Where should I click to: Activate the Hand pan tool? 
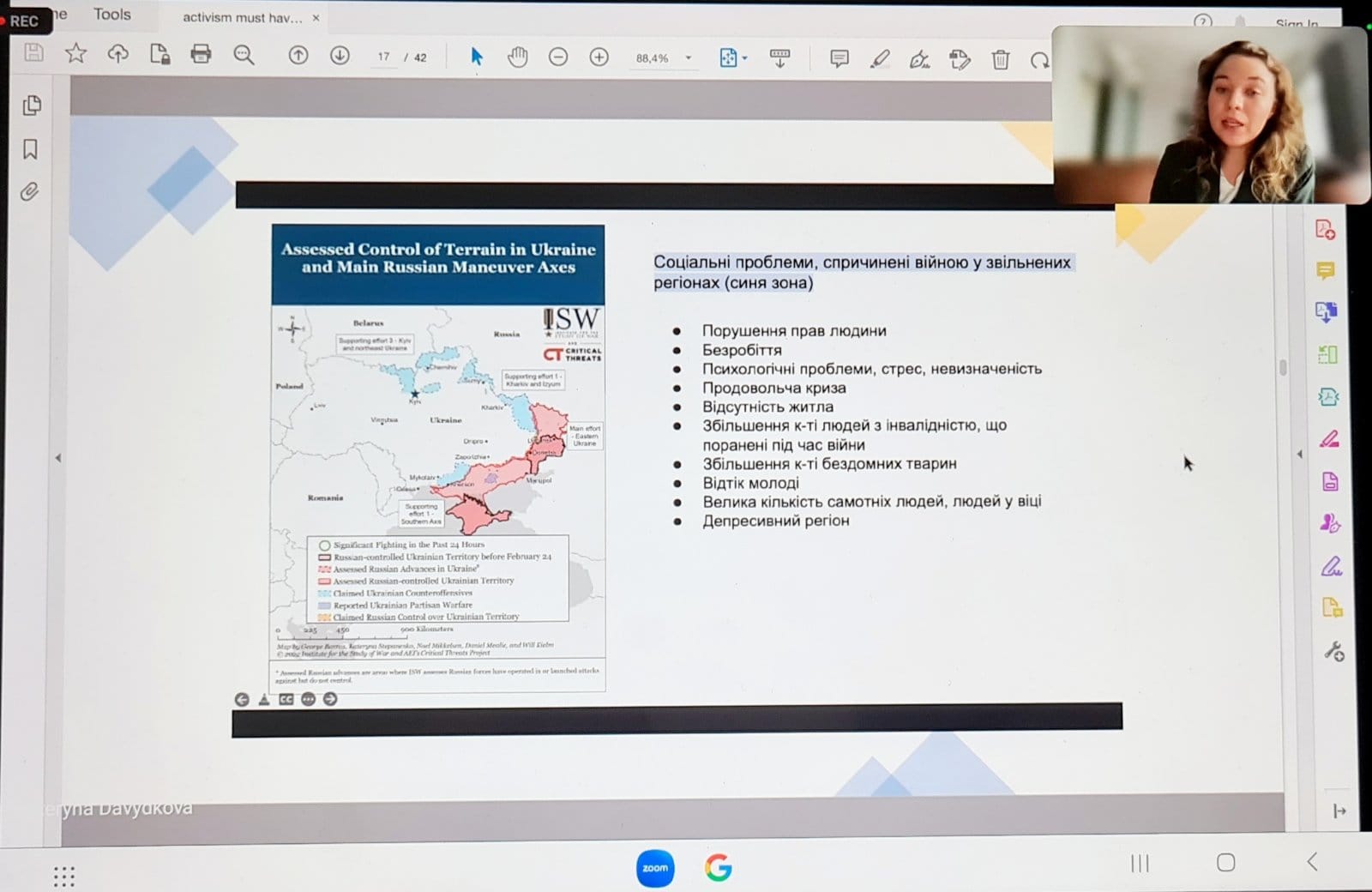[517, 57]
